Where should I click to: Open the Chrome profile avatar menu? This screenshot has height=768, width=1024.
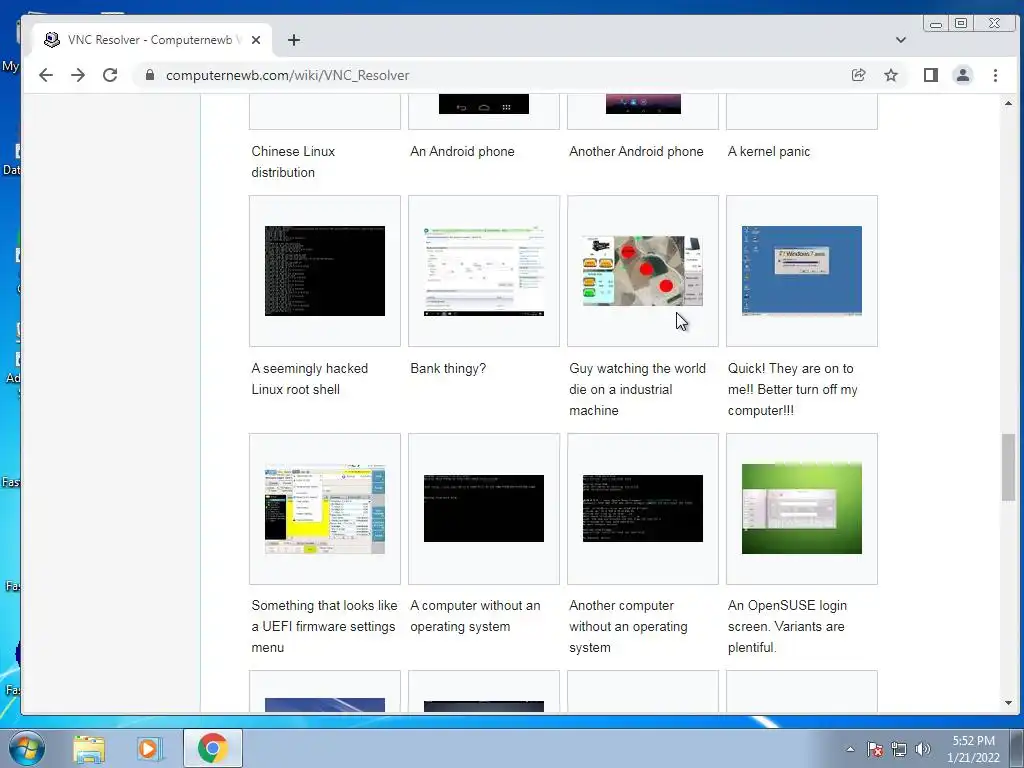point(963,75)
